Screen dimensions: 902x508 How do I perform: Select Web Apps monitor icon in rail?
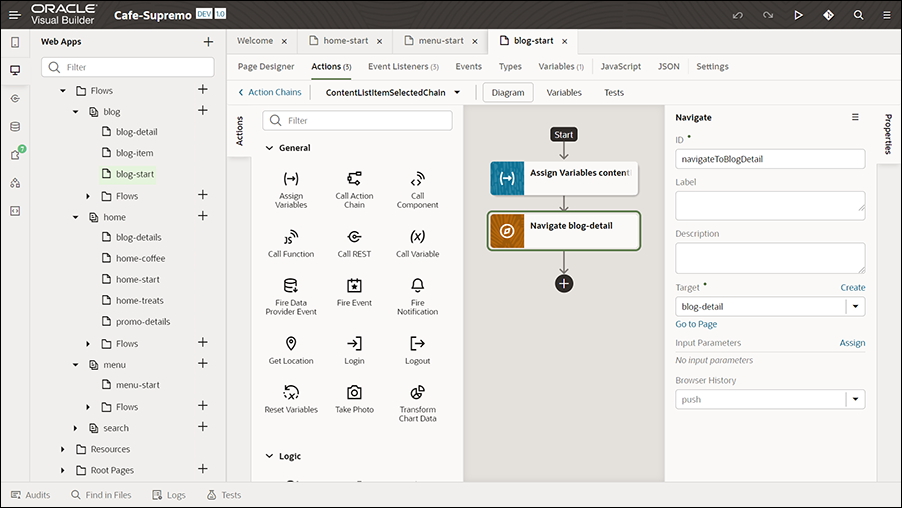tap(16, 70)
